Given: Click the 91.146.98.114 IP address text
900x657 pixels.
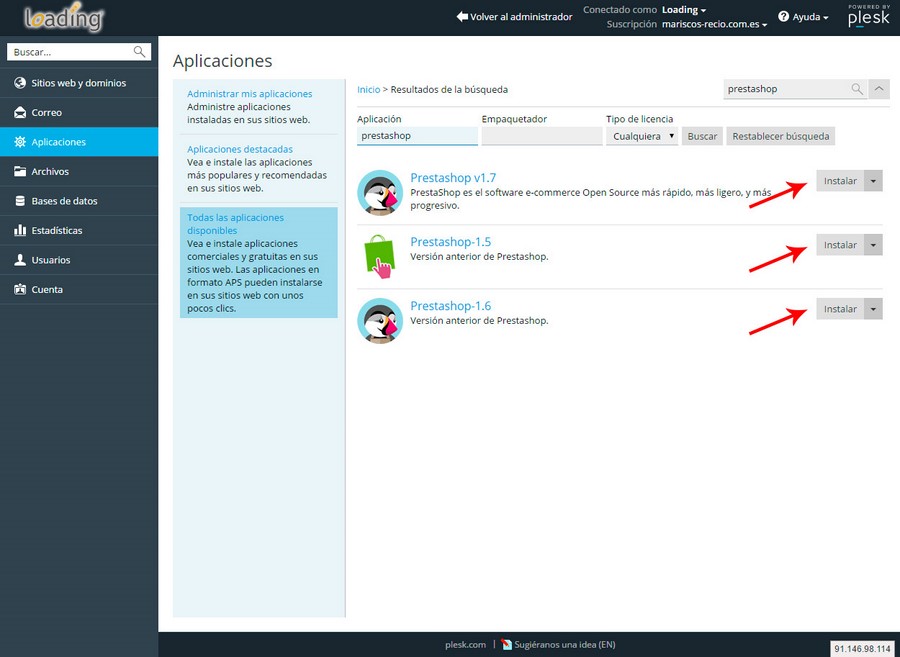Looking at the screenshot, I should click(863, 648).
